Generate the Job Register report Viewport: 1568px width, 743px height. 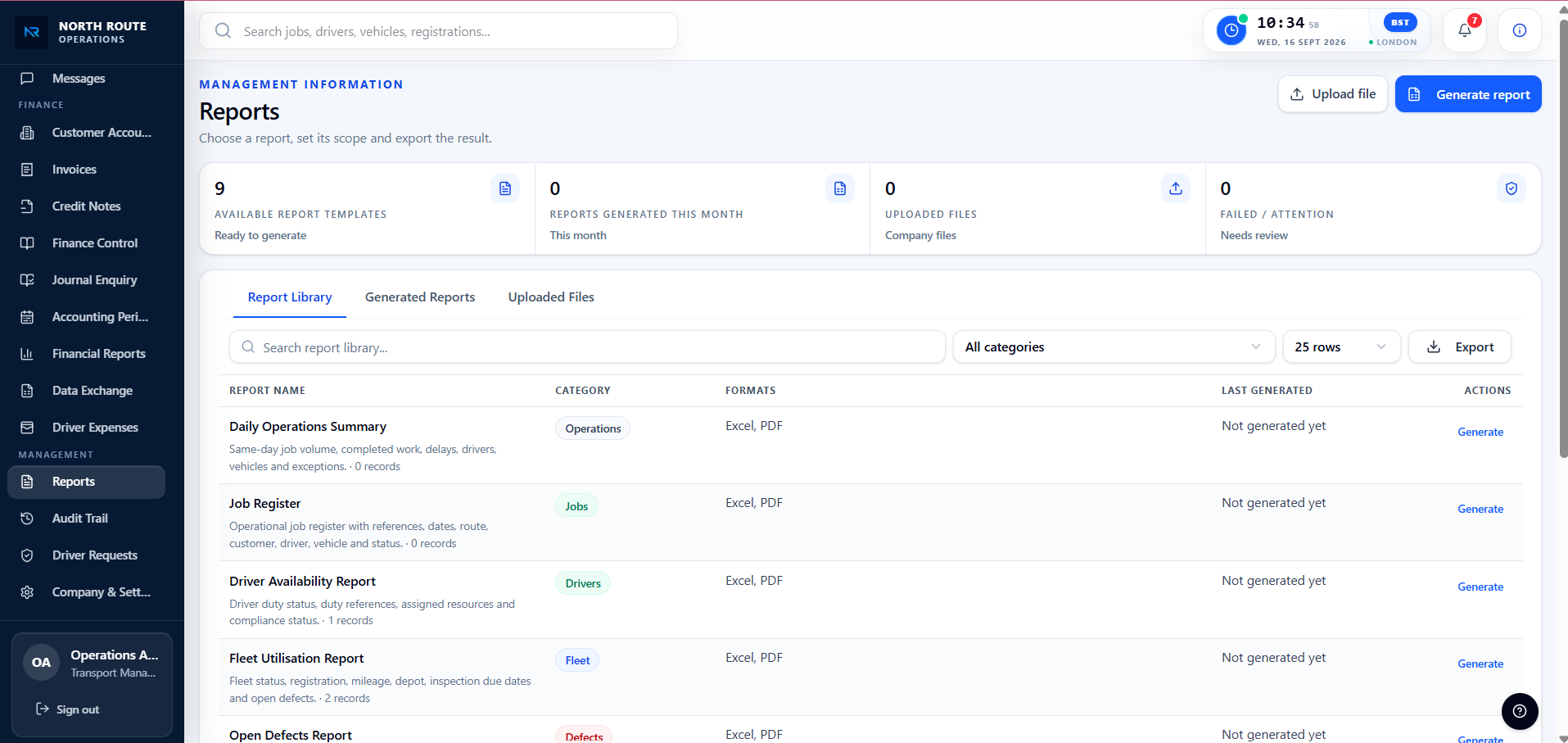click(1480, 509)
